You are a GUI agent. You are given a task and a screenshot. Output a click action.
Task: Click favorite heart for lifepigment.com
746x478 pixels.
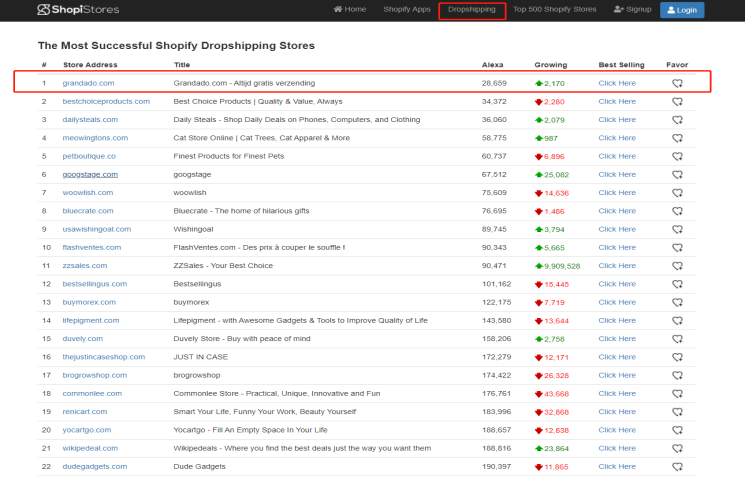tap(677, 320)
